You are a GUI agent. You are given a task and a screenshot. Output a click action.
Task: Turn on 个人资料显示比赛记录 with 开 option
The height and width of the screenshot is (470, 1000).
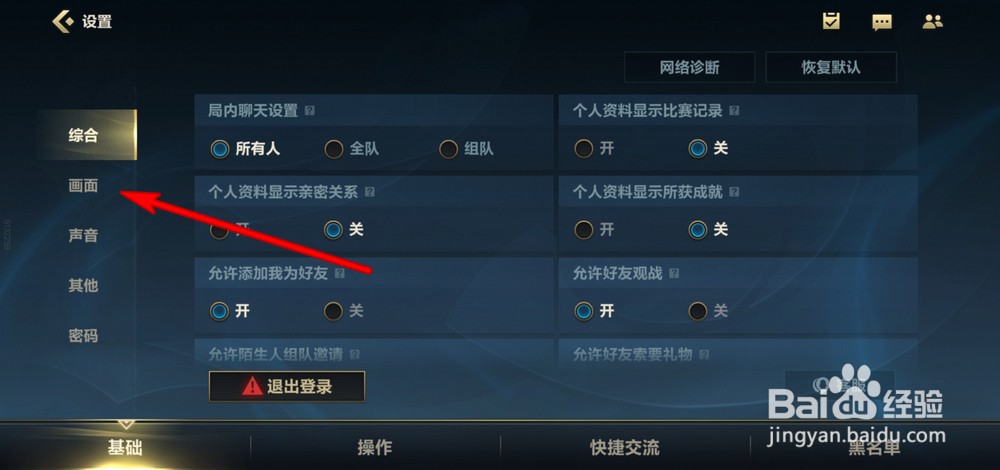(x=594, y=149)
